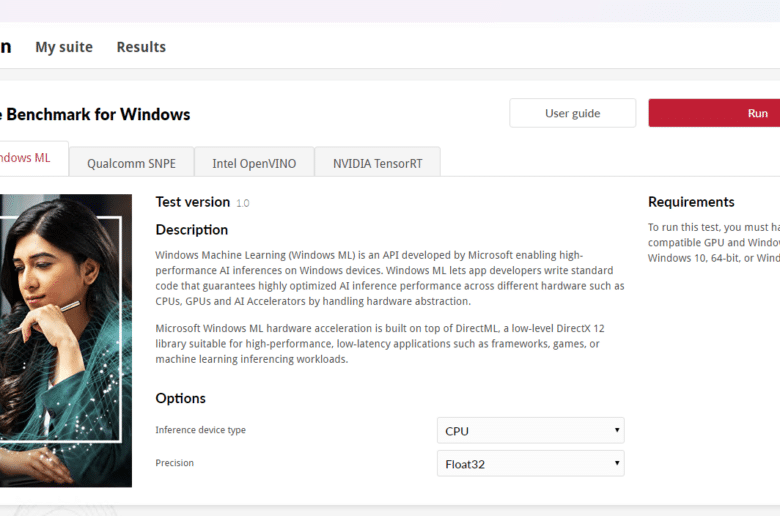Click the Options heading
This screenshot has width=780, height=516.
(181, 399)
